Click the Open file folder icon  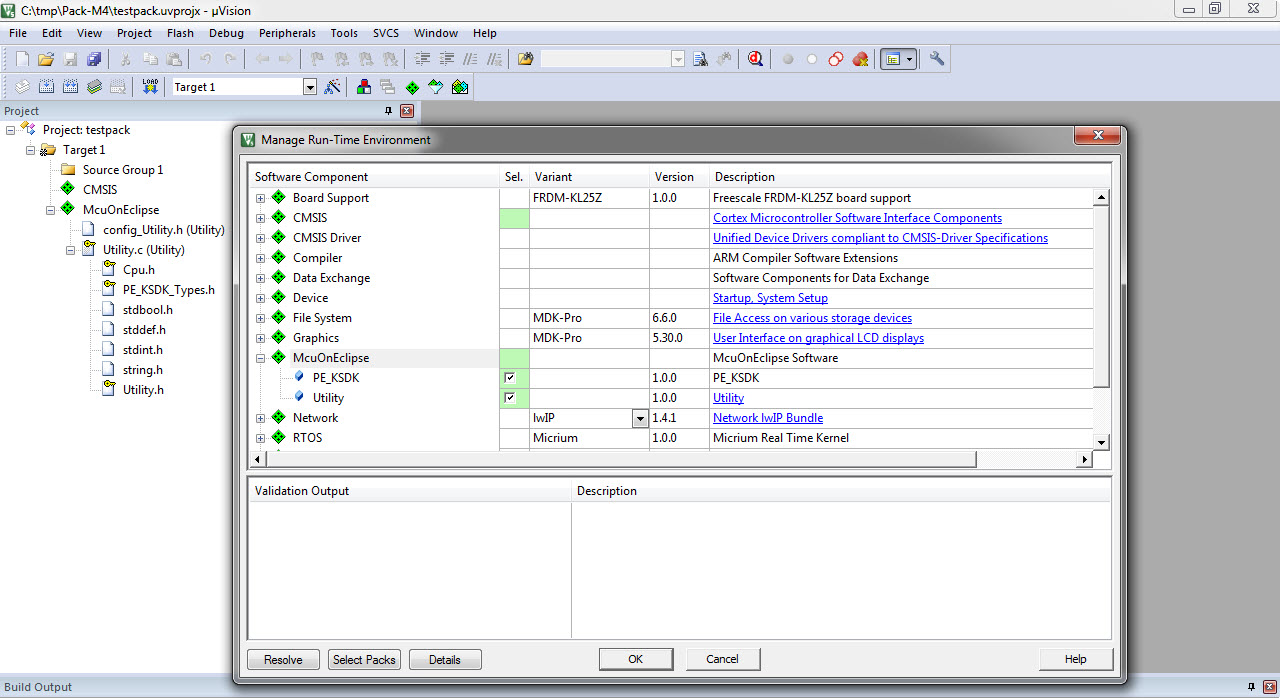pyautogui.click(x=46, y=59)
